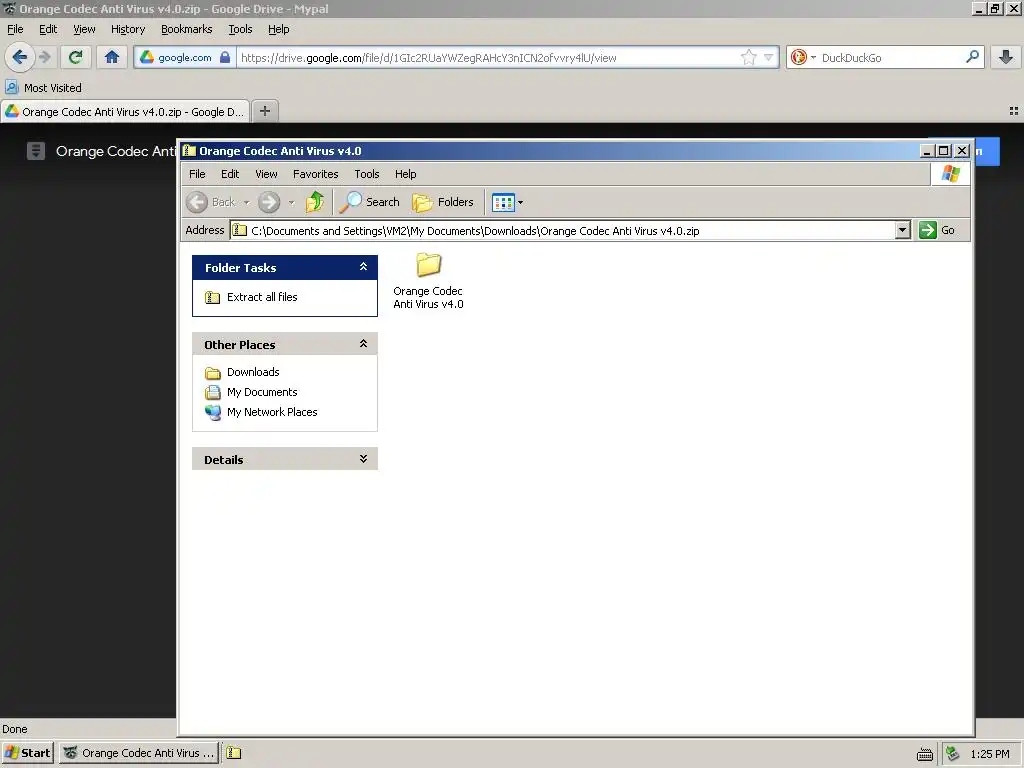This screenshot has width=1024, height=768.
Task: Click the zip icon in Explorer title bar
Action: coord(189,151)
